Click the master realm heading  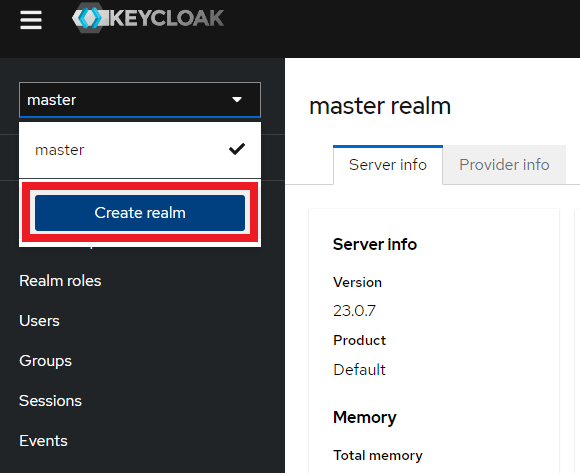[x=380, y=106]
